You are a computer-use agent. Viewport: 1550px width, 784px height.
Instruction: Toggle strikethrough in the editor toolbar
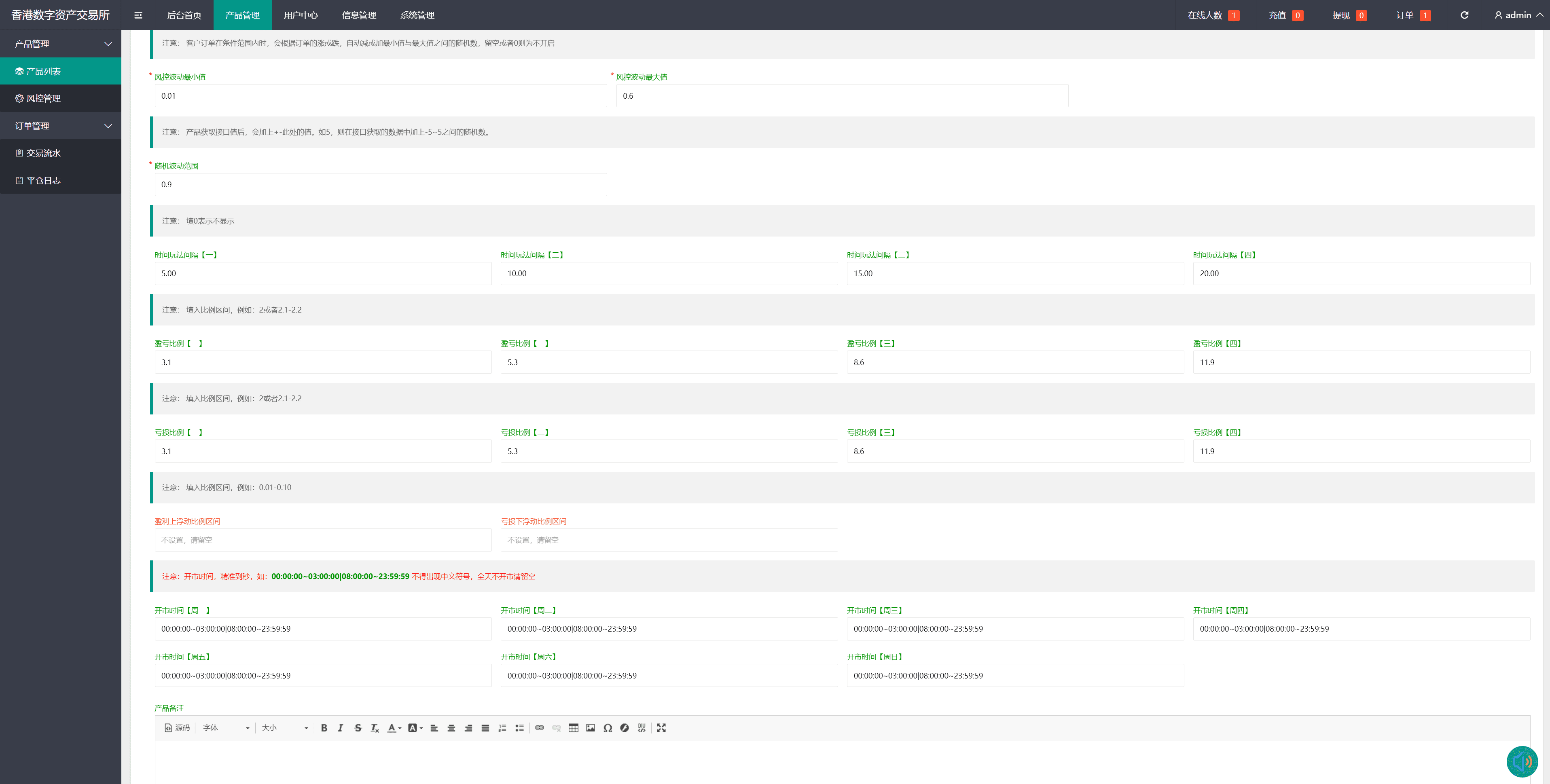(358, 727)
